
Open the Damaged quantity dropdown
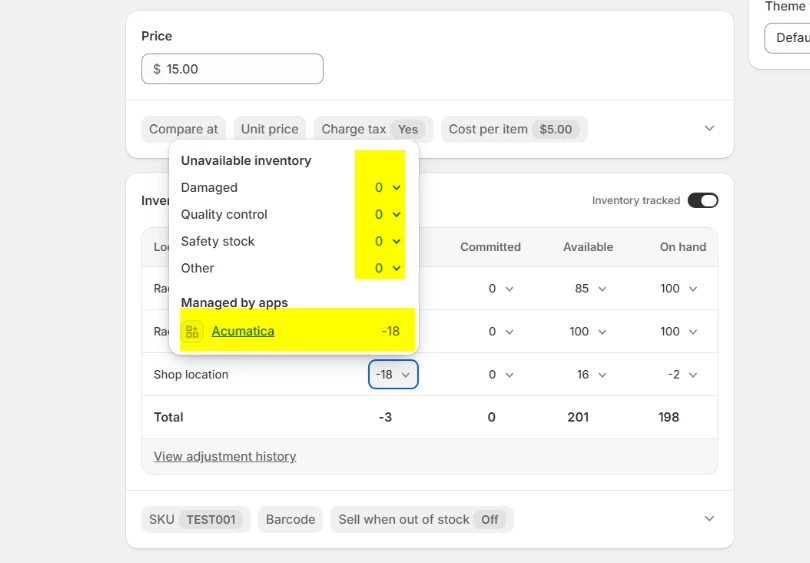pyautogui.click(x=388, y=187)
